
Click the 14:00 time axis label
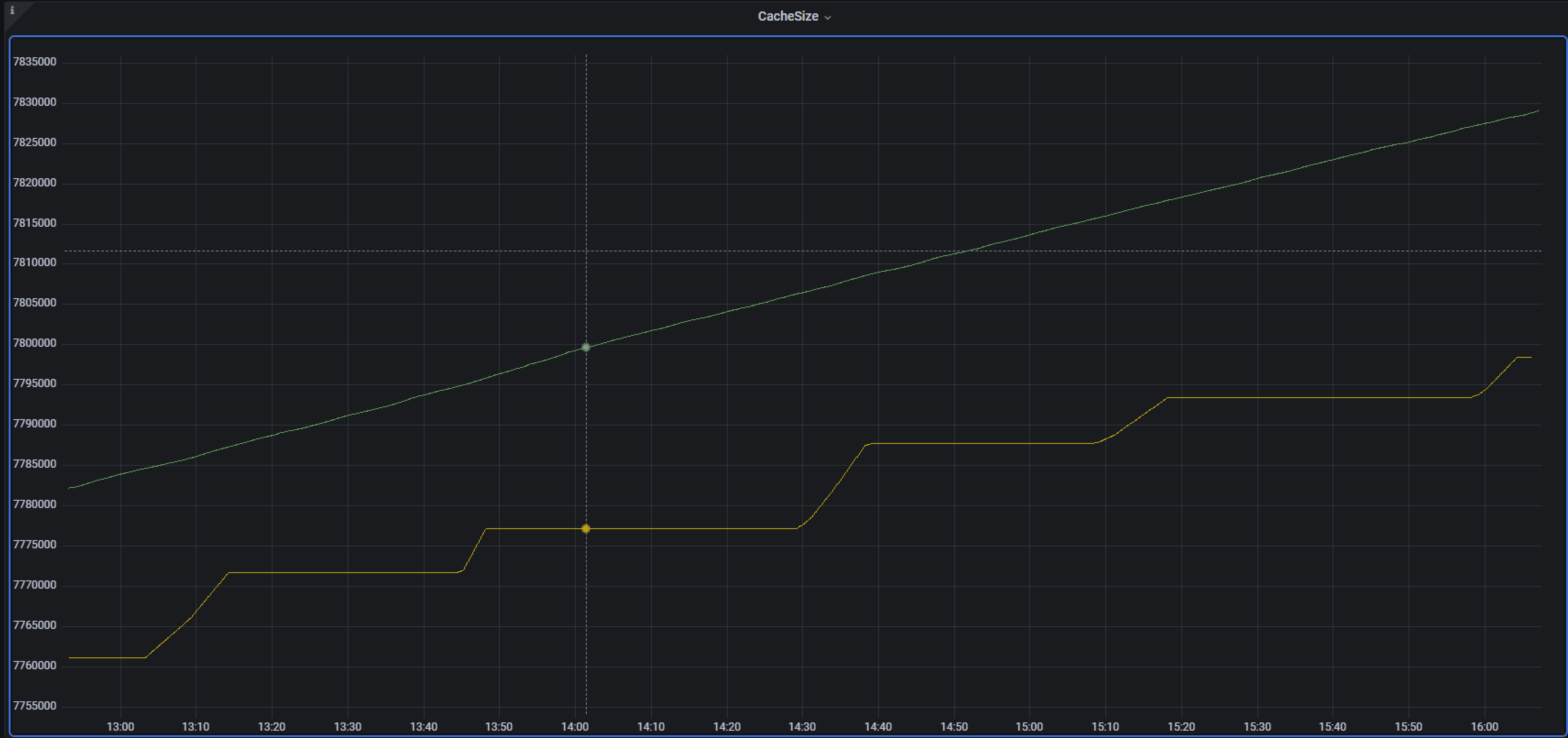574,727
